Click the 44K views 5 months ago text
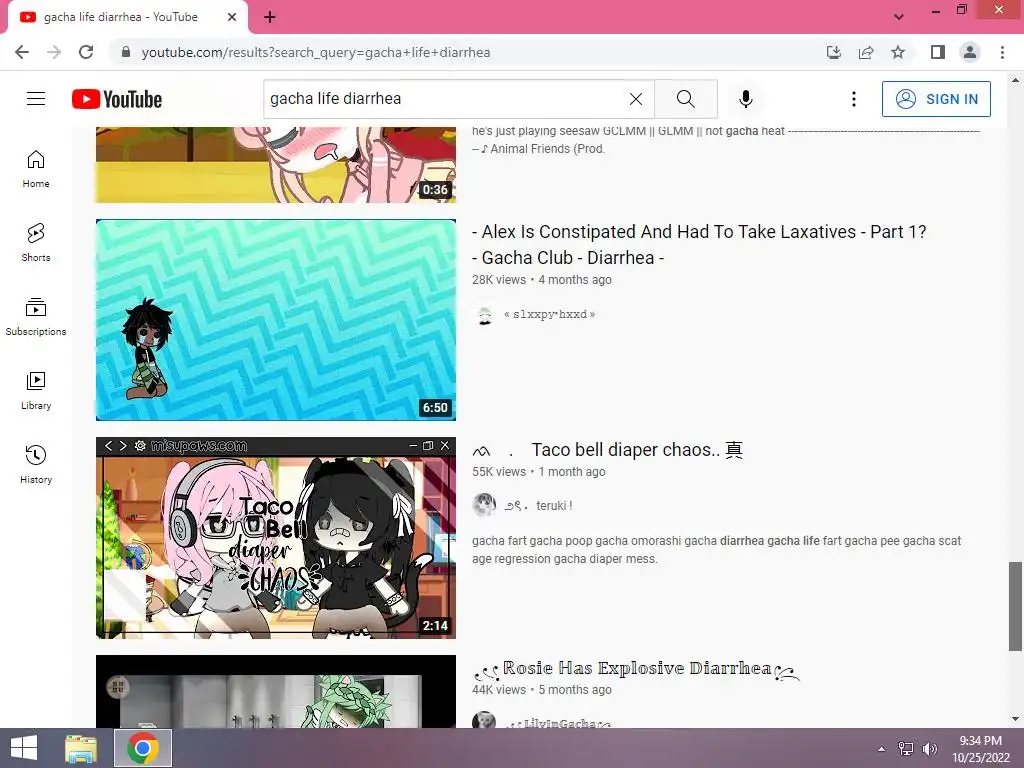This screenshot has width=1024, height=768. tap(542, 690)
